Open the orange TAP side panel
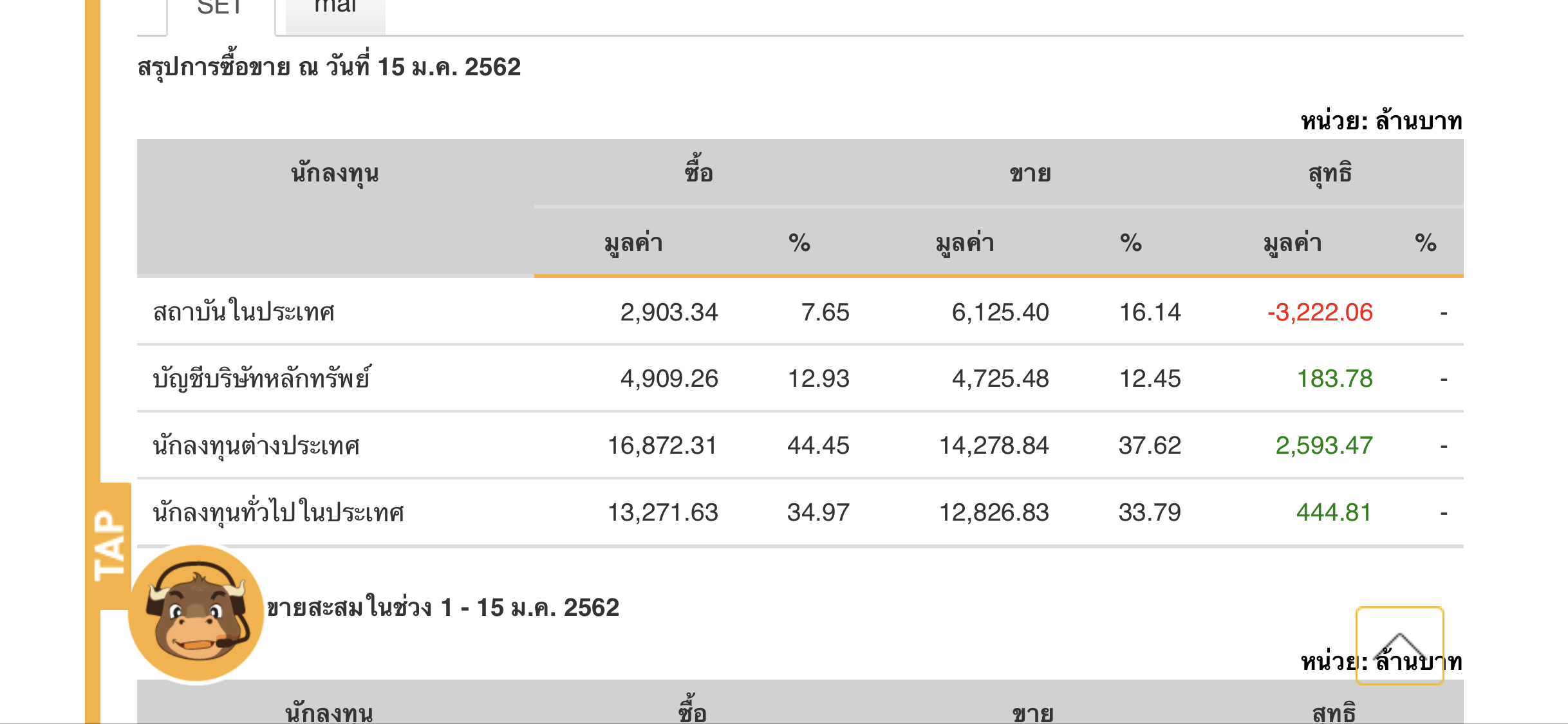 click(109, 545)
